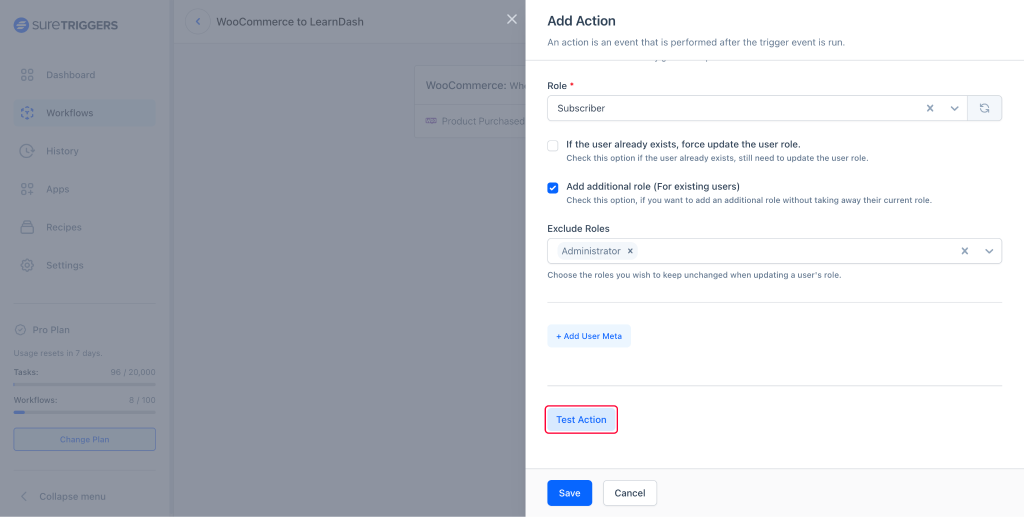Click the History clock icon
Image resolution: width=1024 pixels, height=517 pixels.
pyautogui.click(x=27, y=151)
